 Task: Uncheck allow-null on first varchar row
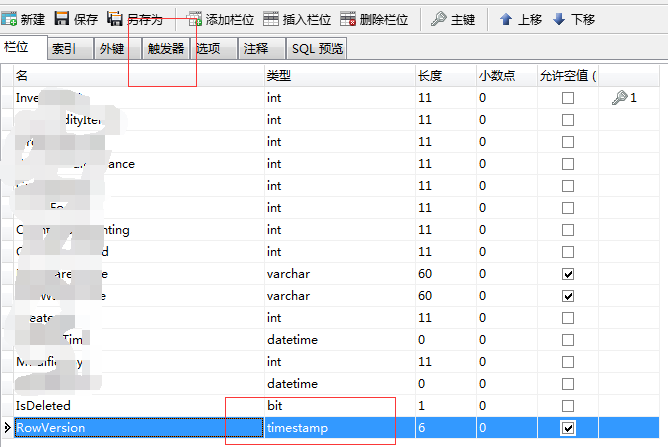pyautogui.click(x=568, y=274)
